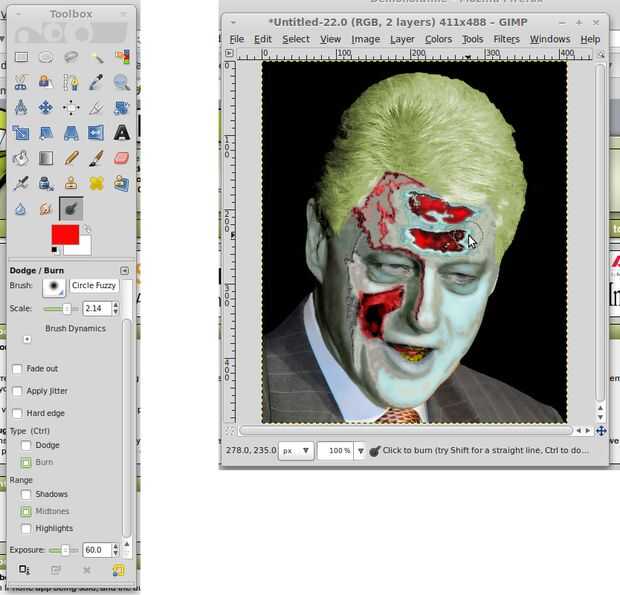Pick the Heal tool

(x=97, y=183)
